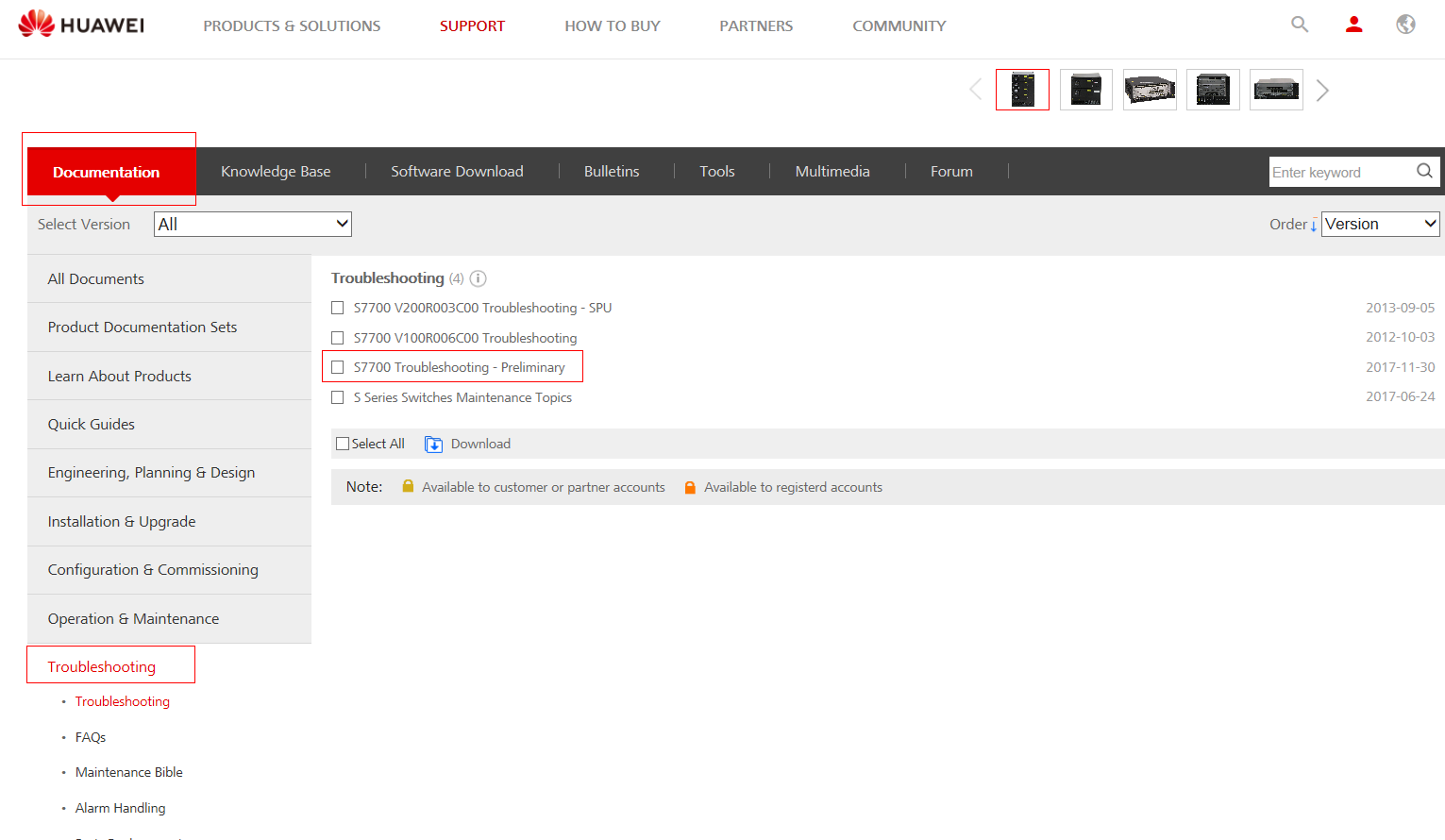Switch to Tools tab
The width and height of the screenshot is (1445, 840).
(x=717, y=171)
